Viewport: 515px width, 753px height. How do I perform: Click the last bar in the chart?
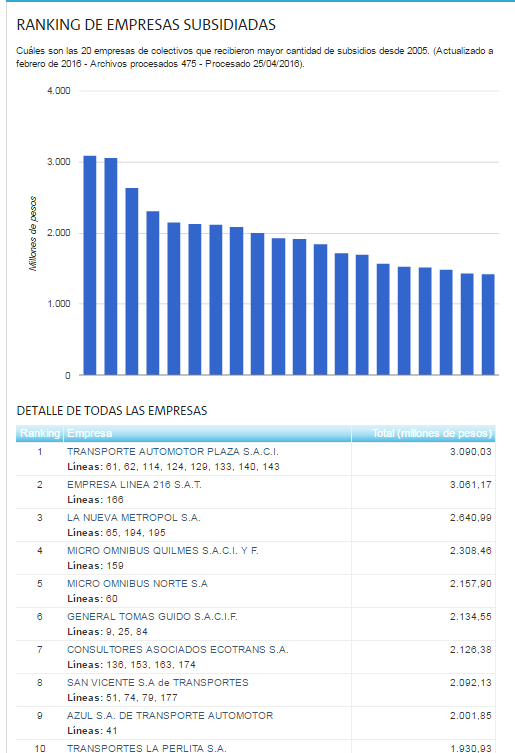[488, 324]
